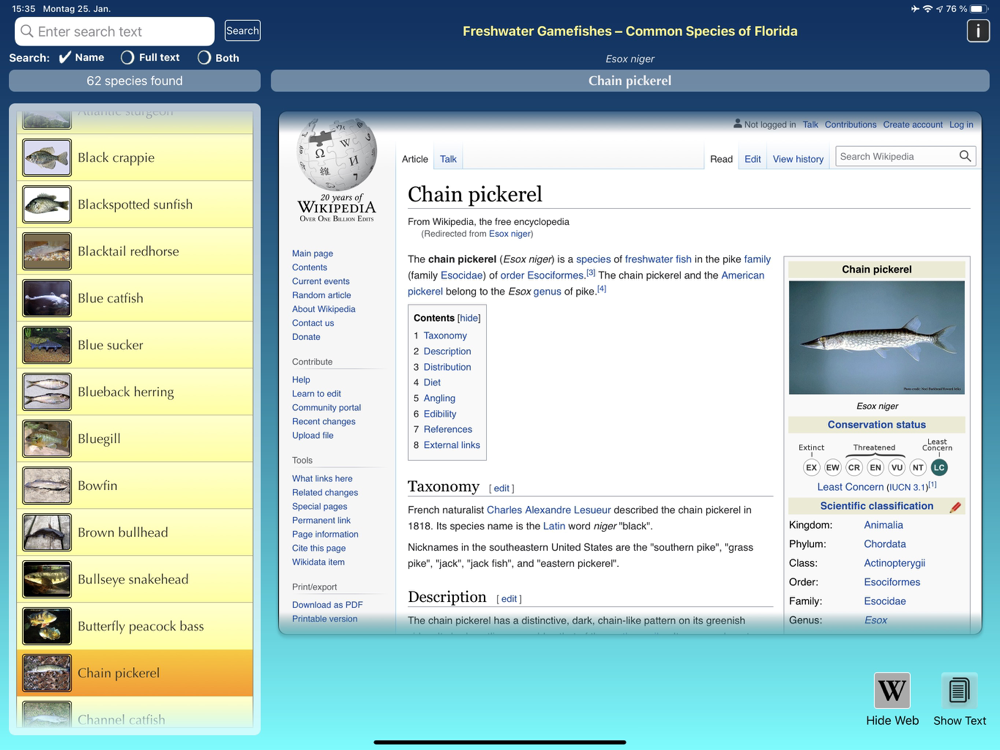Select Bowfin in species list
The height and width of the screenshot is (750, 1000).
pos(135,486)
